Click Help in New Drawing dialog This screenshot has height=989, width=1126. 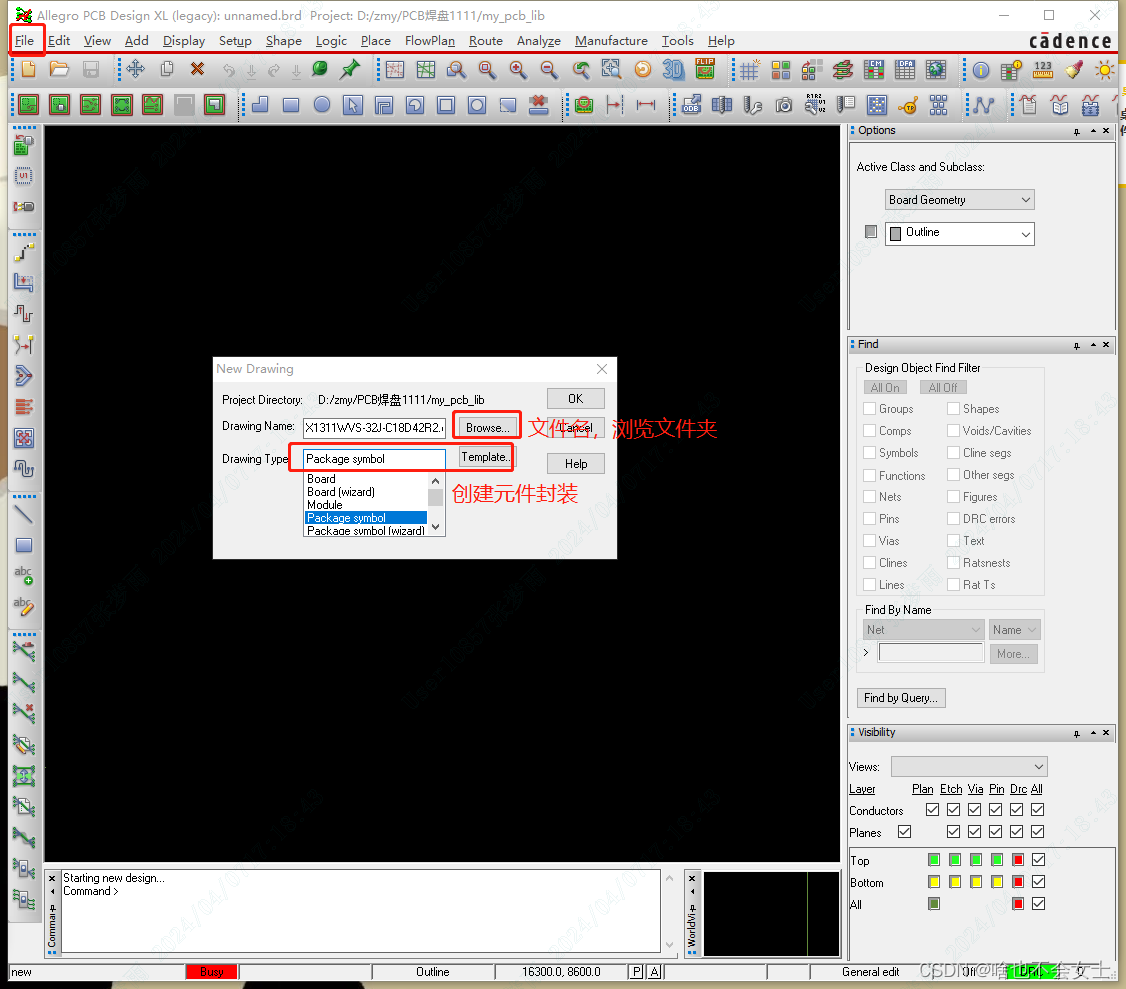[x=576, y=464]
